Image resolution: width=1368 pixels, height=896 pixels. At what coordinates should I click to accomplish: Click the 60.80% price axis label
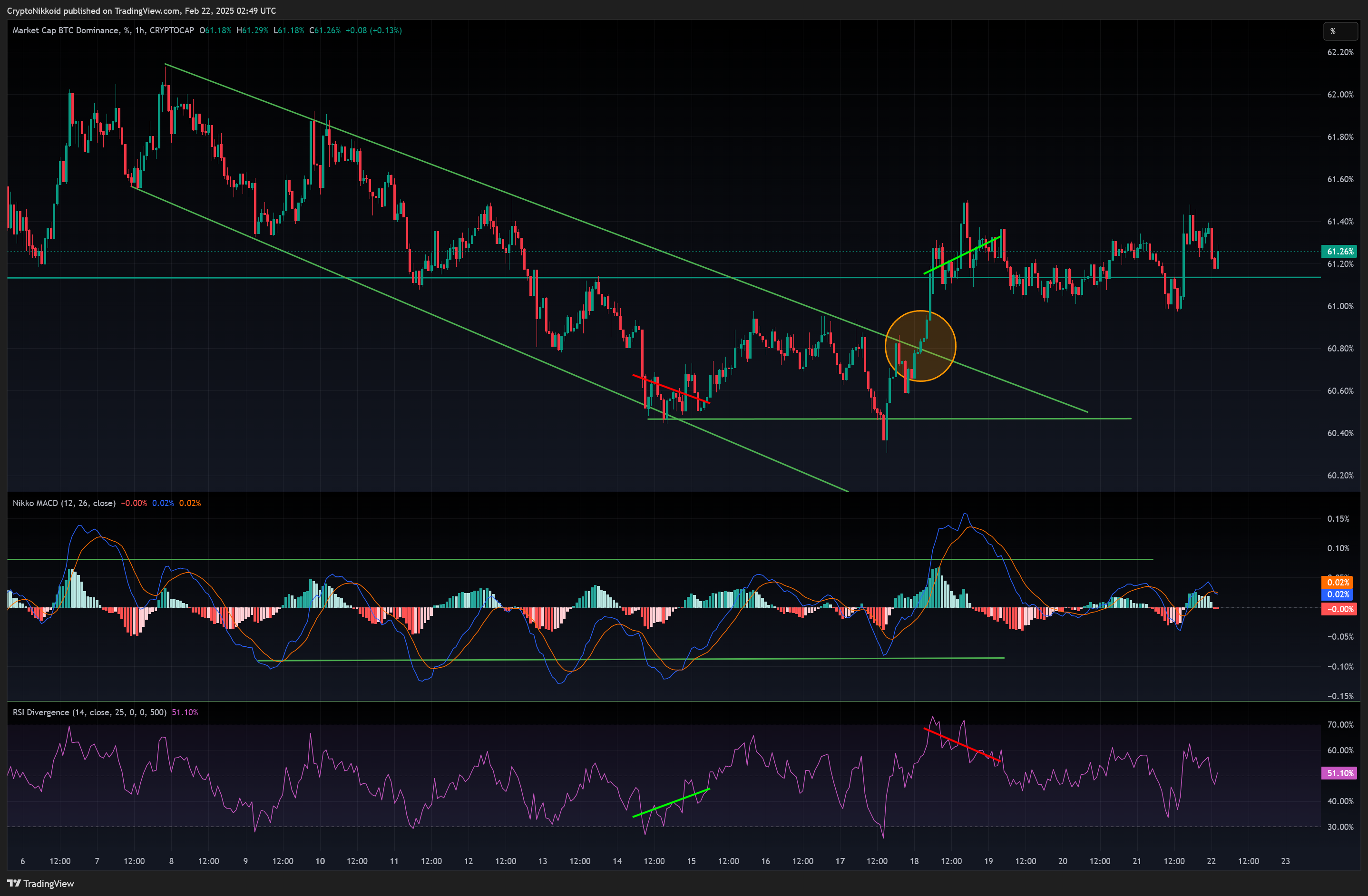(1340, 348)
